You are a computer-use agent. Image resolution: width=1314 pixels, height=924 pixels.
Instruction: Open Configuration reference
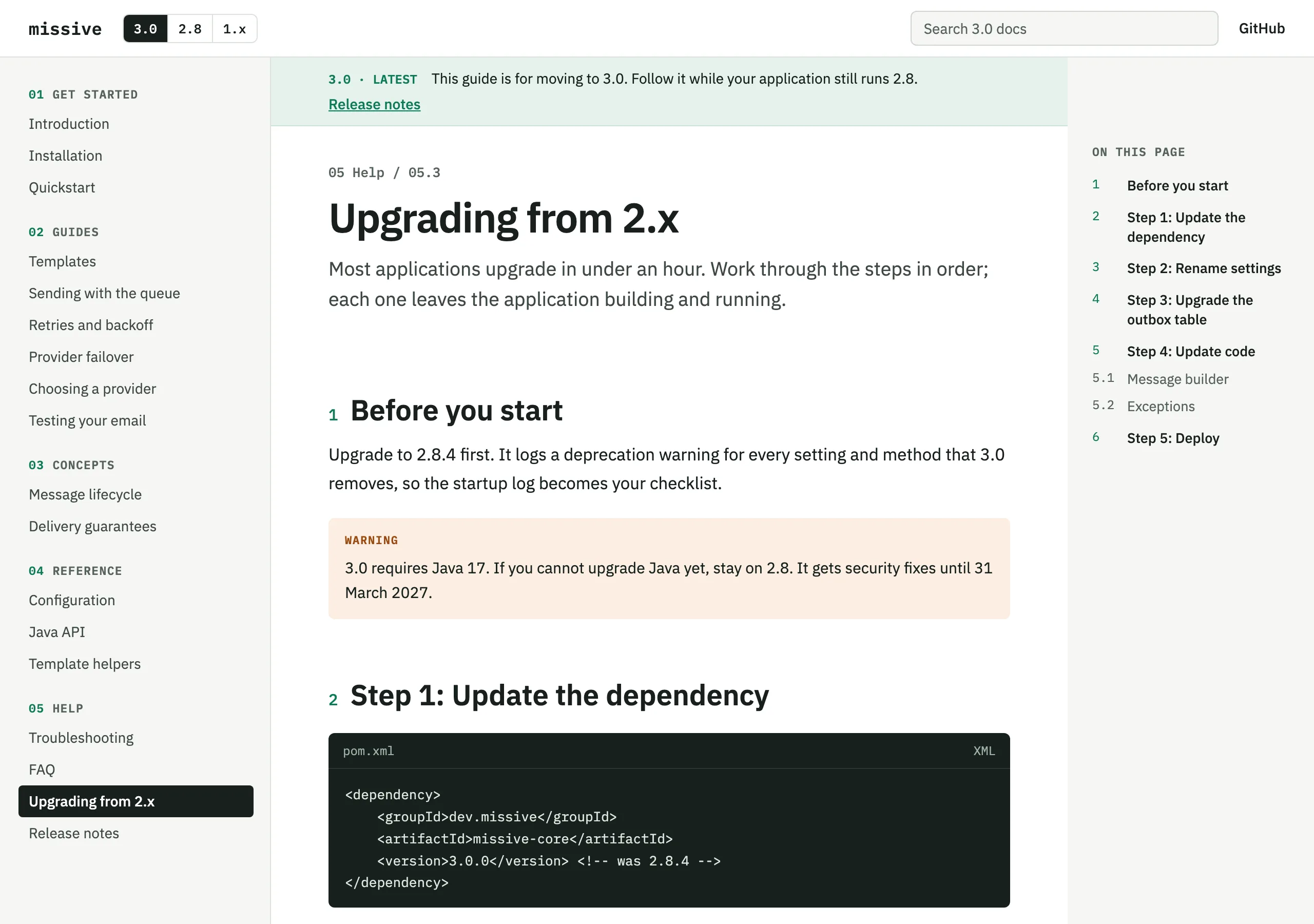[71, 601]
